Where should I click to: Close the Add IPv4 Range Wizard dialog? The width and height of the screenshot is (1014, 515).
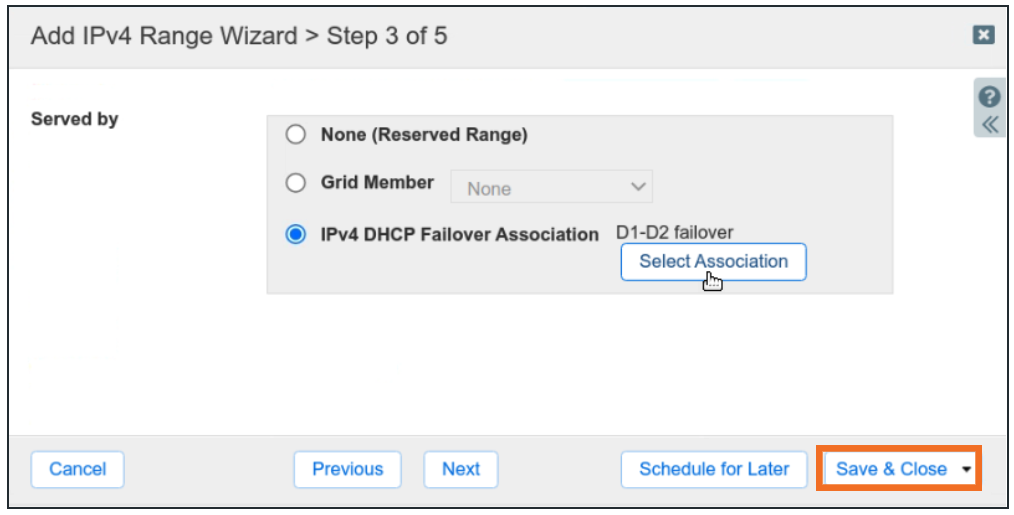point(984,35)
